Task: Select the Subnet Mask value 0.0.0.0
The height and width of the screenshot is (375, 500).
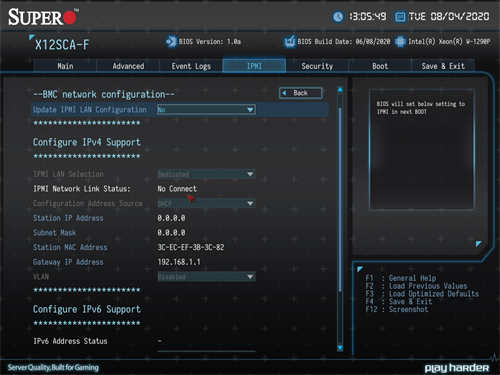Action: (171, 233)
